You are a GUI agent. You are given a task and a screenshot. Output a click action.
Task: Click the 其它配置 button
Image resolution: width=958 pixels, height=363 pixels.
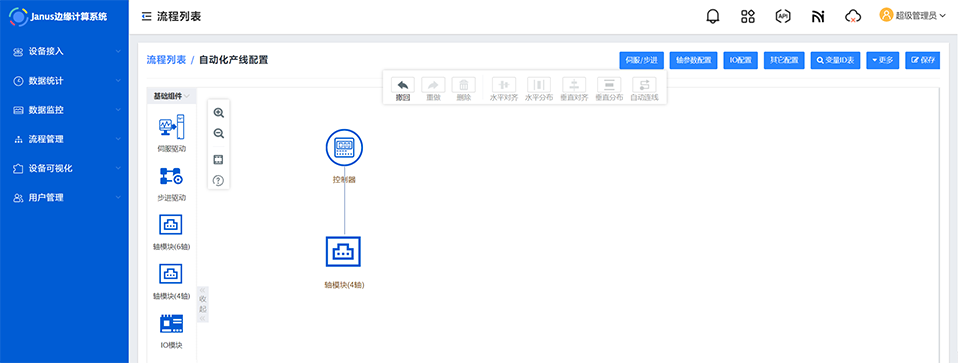[x=784, y=60]
